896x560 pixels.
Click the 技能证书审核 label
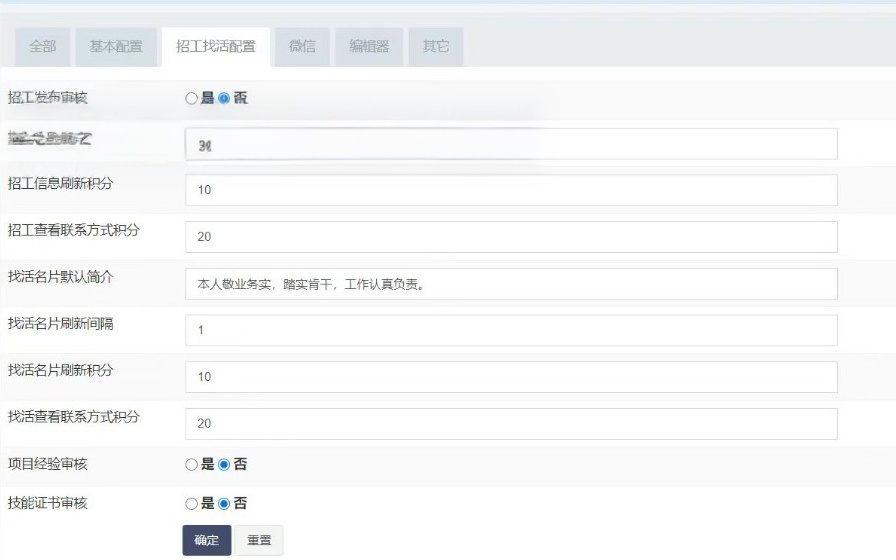47,503
